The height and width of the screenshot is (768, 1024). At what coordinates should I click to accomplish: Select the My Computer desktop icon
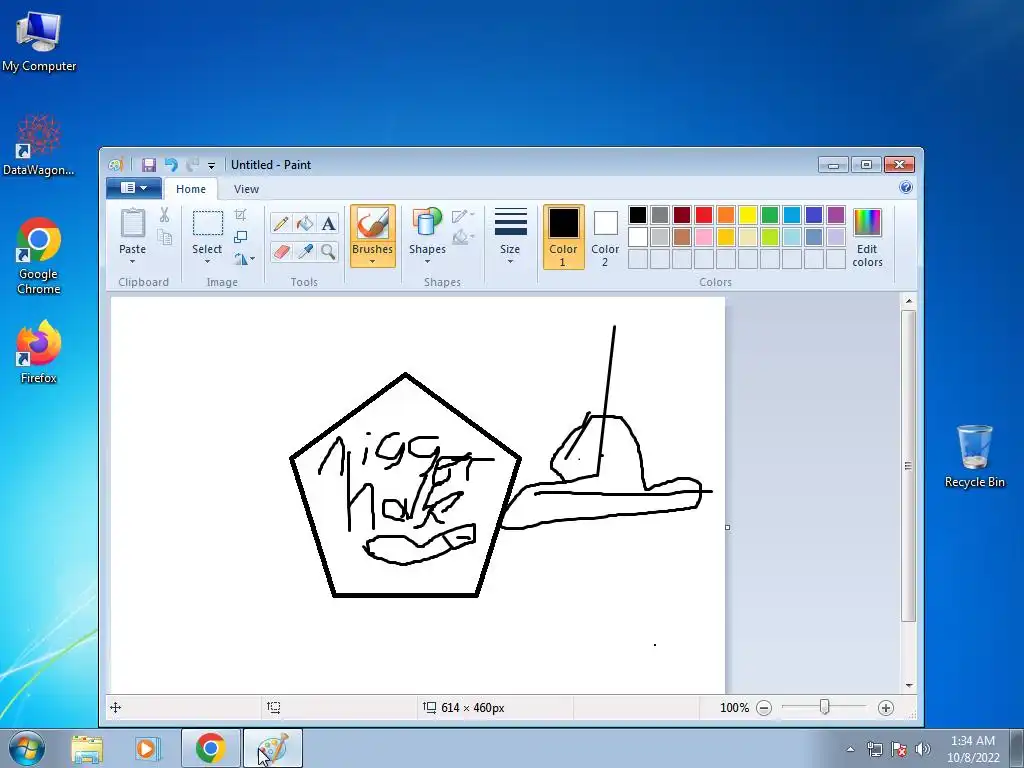(x=39, y=40)
